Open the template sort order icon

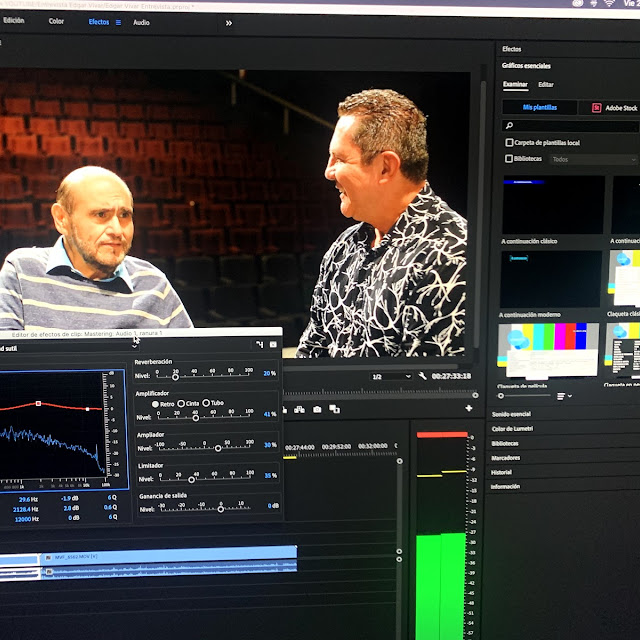[561, 396]
